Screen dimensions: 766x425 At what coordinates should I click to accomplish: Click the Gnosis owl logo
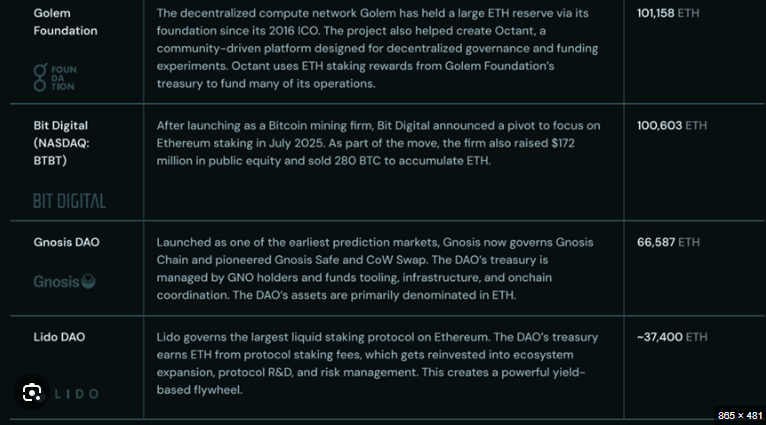[88, 281]
